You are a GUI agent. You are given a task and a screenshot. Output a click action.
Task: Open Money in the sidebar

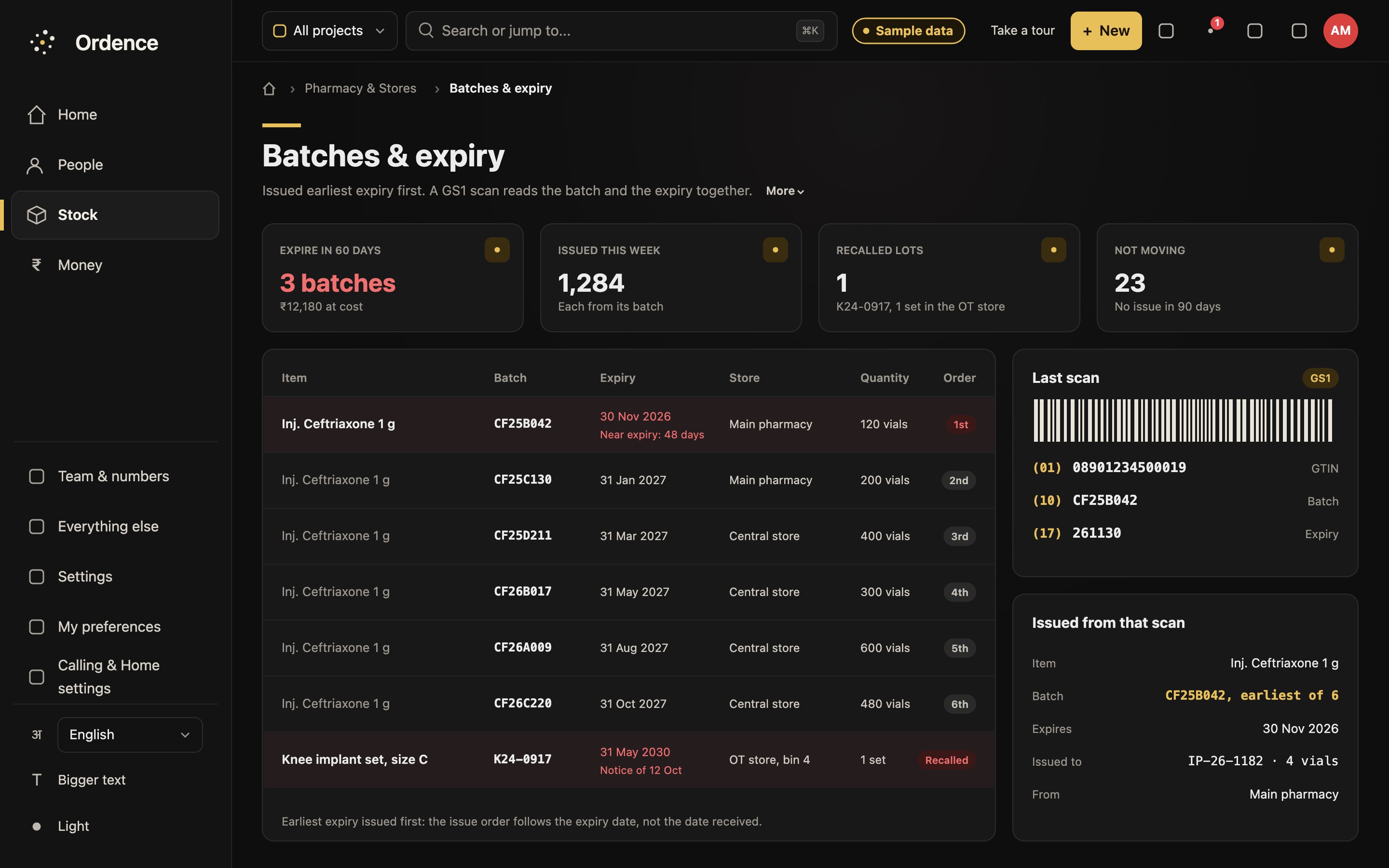point(115,265)
